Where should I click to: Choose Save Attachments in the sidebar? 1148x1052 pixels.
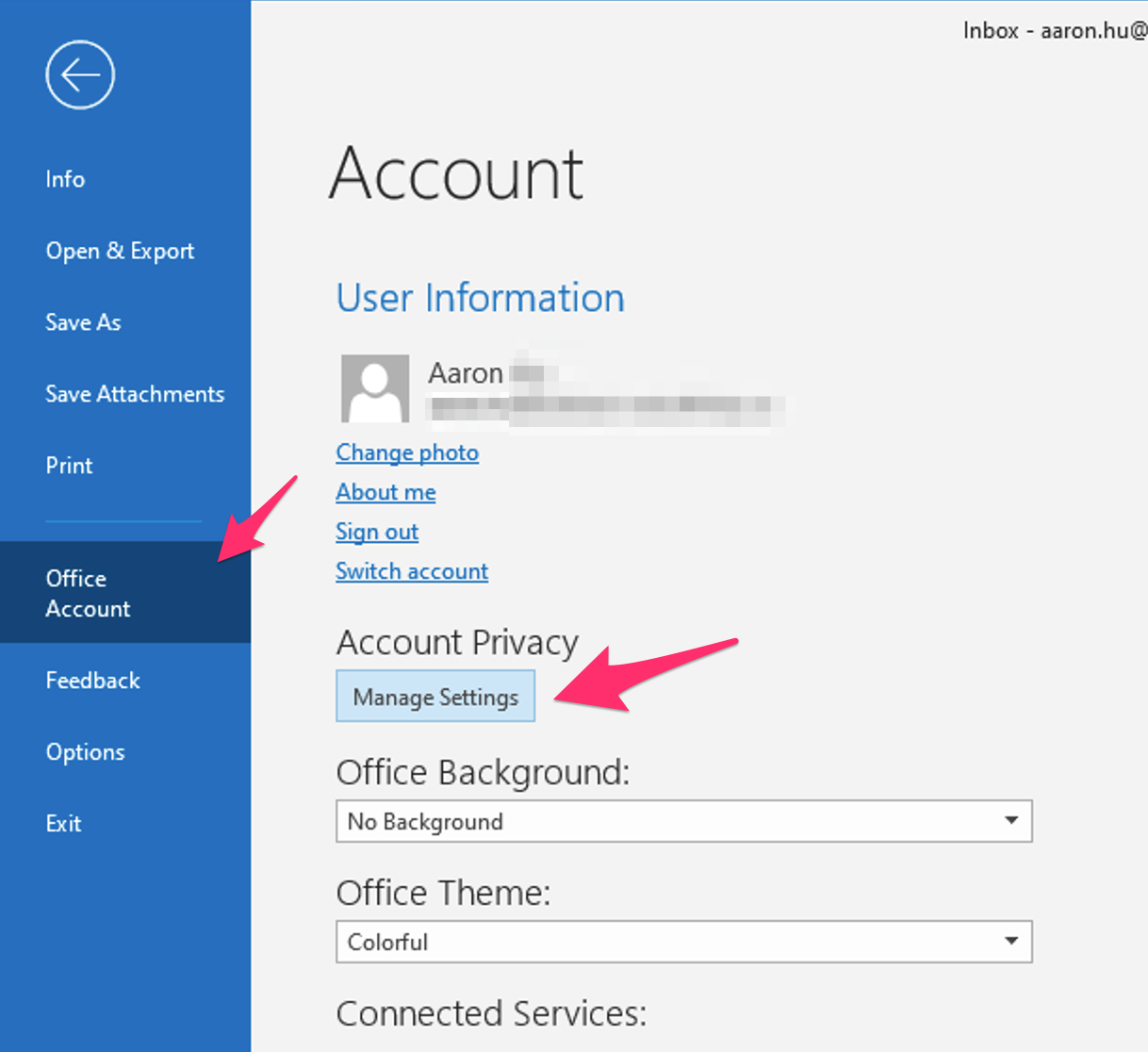click(x=135, y=394)
